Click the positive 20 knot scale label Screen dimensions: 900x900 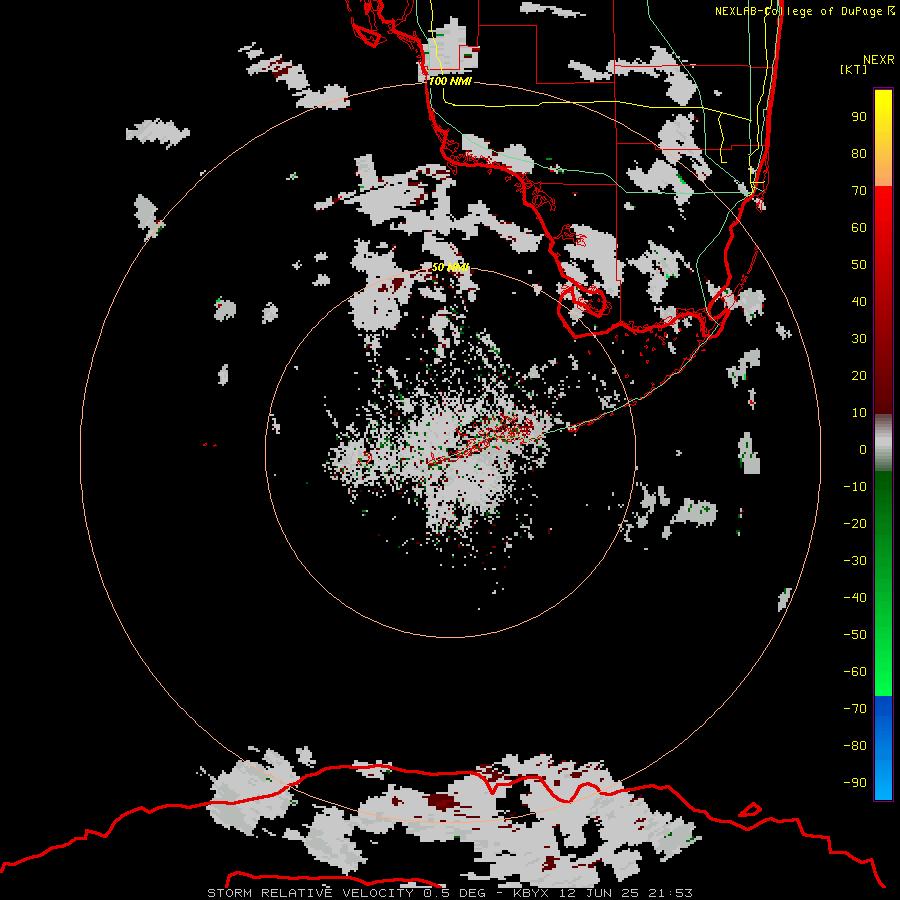[859, 376]
